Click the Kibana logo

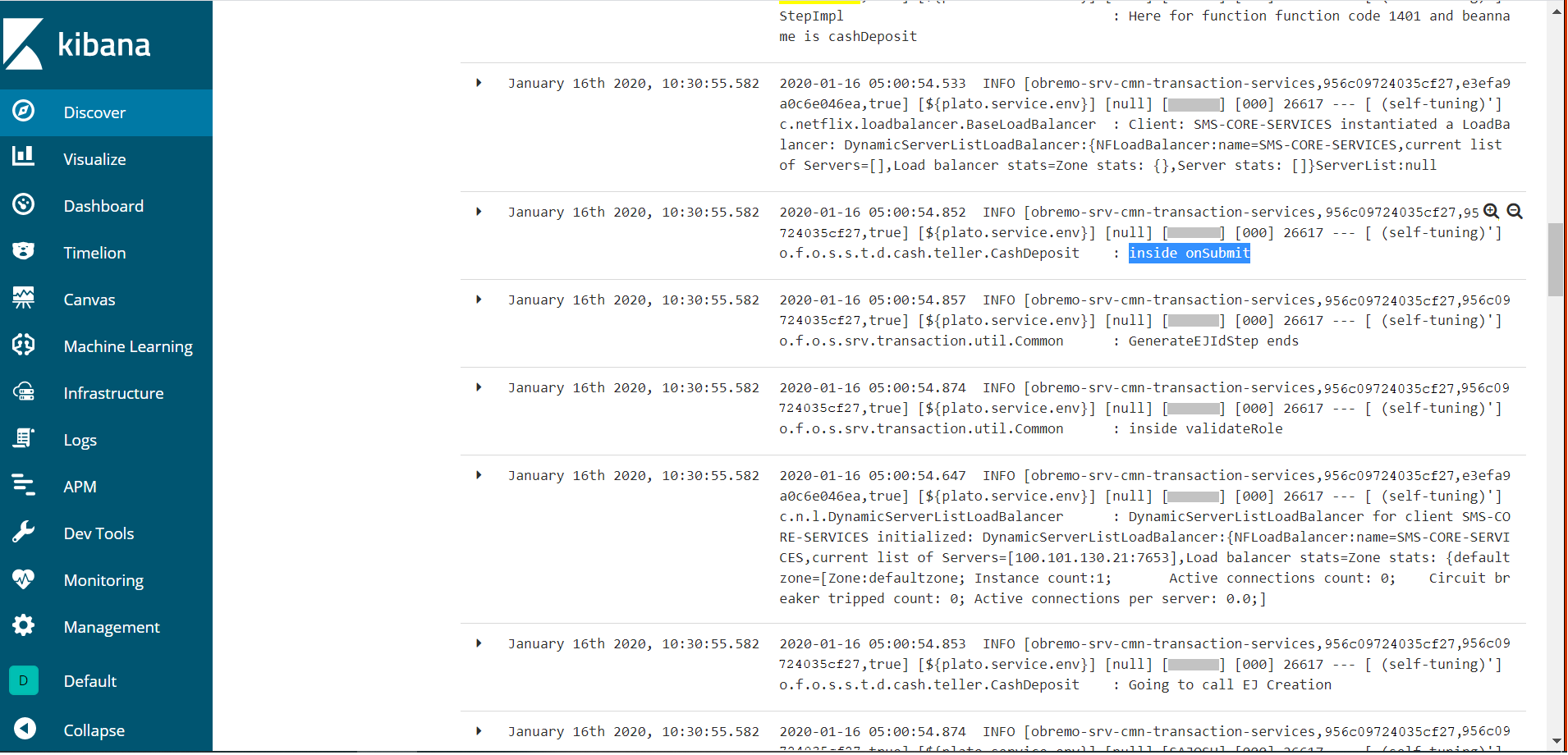click(x=78, y=44)
